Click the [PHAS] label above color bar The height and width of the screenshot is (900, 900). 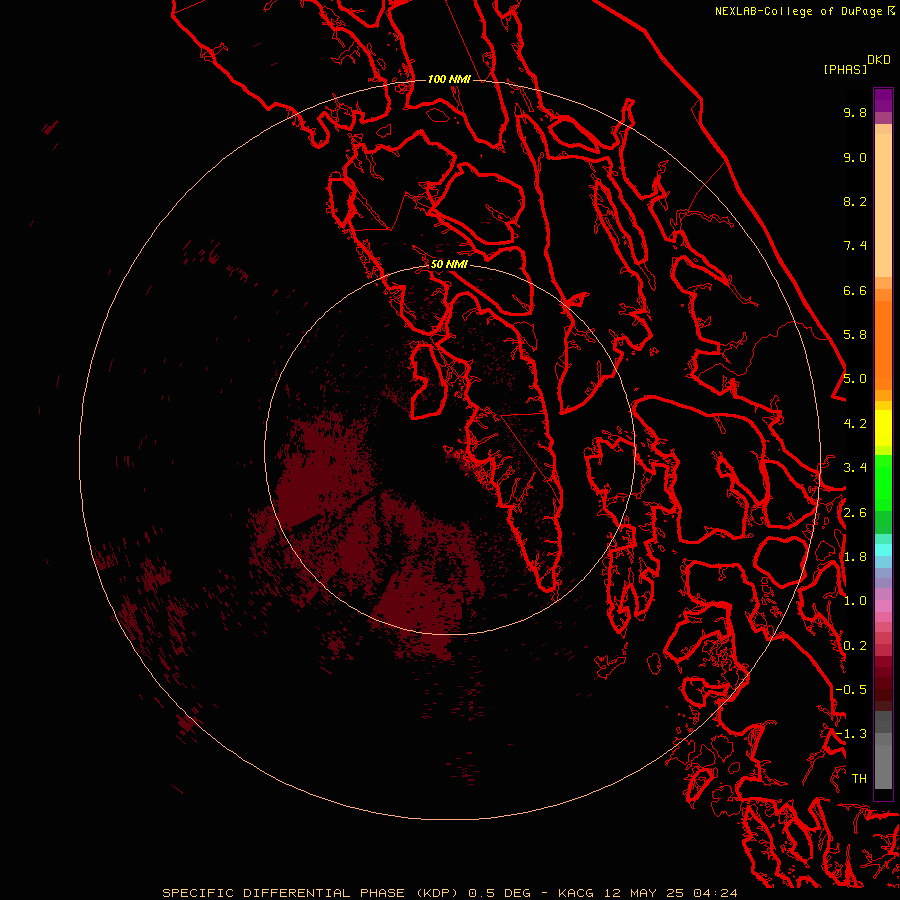(x=845, y=69)
